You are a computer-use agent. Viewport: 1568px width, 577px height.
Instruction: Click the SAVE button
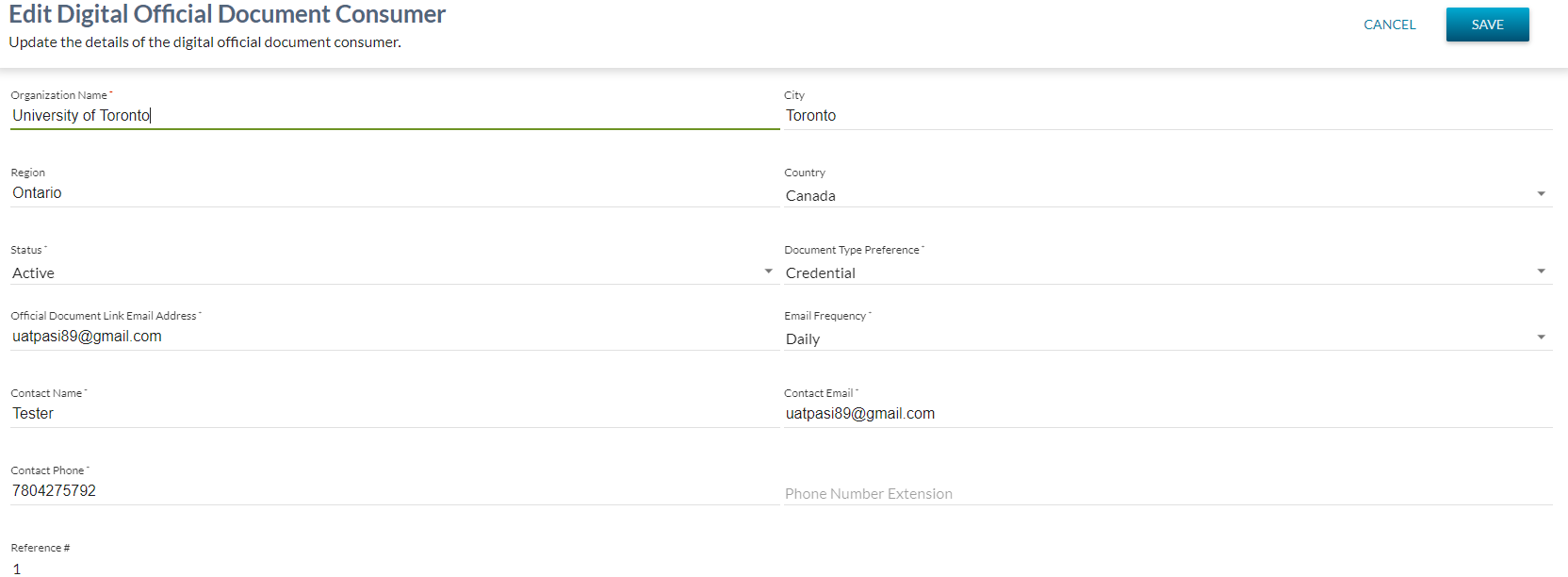(1487, 25)
